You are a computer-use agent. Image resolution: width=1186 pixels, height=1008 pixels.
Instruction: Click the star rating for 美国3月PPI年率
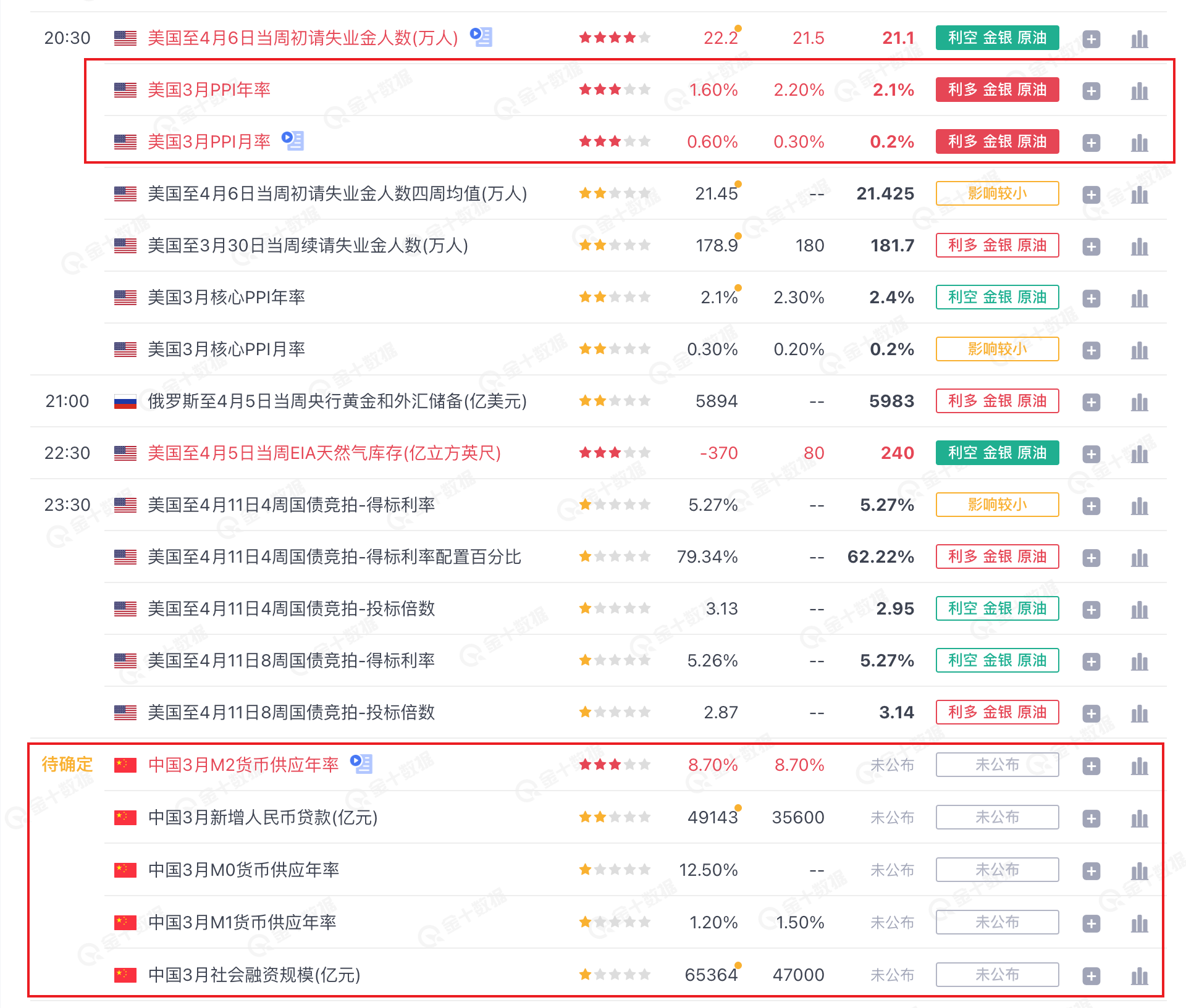[x=615, y=90]
